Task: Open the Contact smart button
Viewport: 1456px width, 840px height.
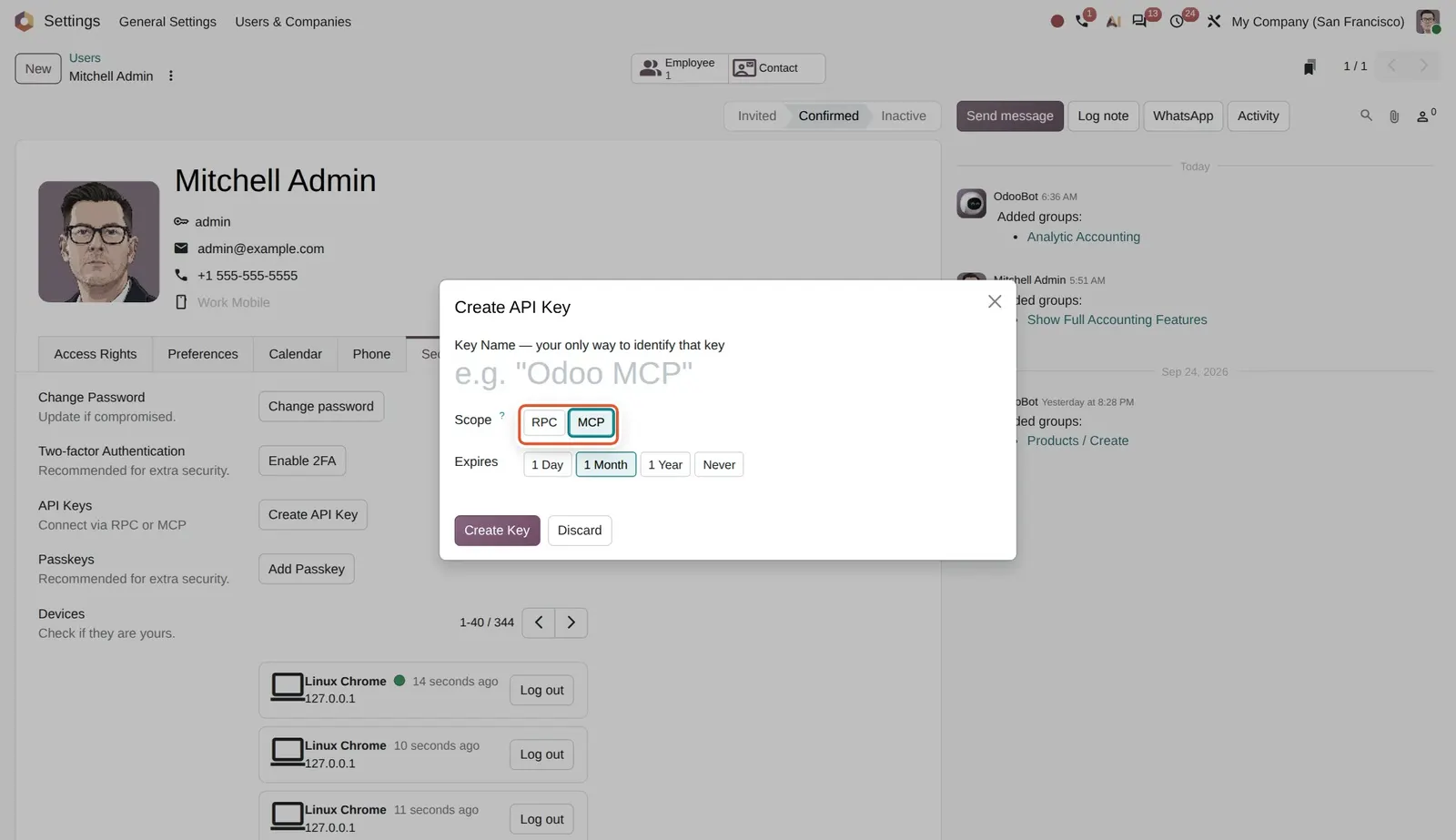Action: (777, 68)
